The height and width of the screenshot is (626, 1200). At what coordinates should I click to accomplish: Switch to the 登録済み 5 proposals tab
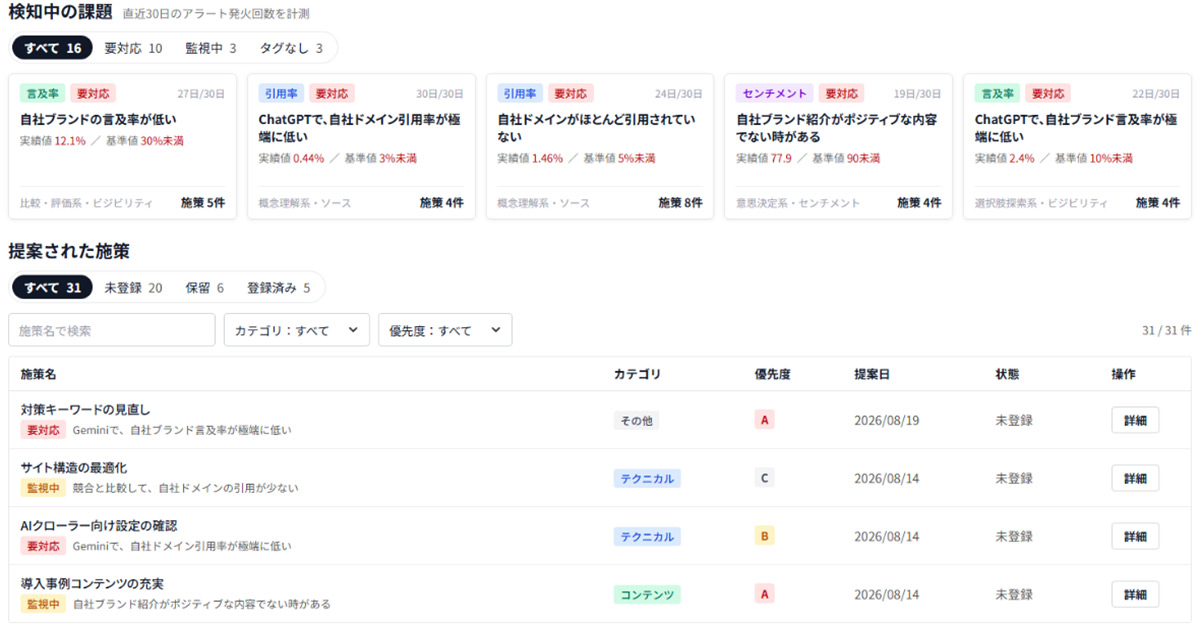pyautogui.click(x=278, y=288)
